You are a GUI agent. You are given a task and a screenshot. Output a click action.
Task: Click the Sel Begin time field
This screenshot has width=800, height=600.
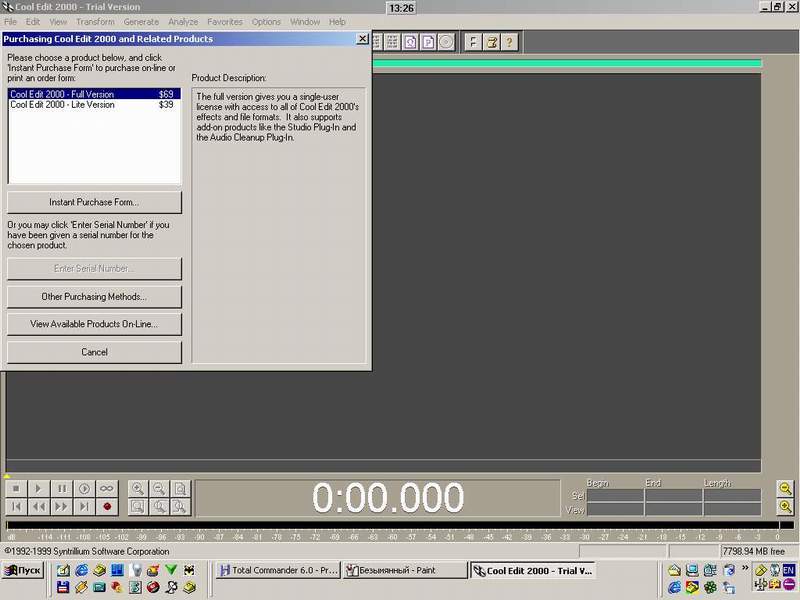pyautogui.click(x=615, y=495)
